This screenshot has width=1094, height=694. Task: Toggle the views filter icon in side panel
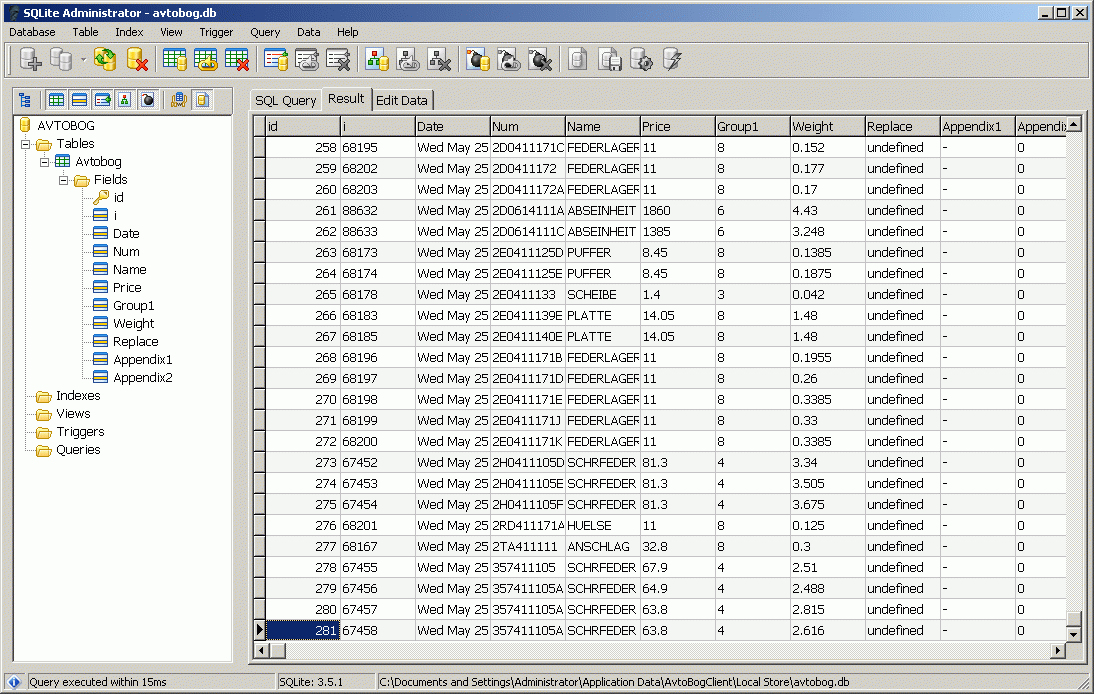coord(125,100)
